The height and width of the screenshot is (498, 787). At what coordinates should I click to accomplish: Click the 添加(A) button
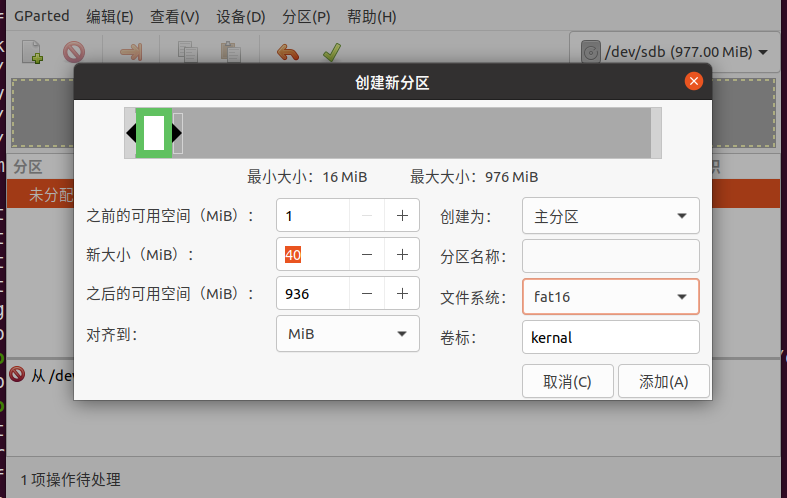[664, 382]
